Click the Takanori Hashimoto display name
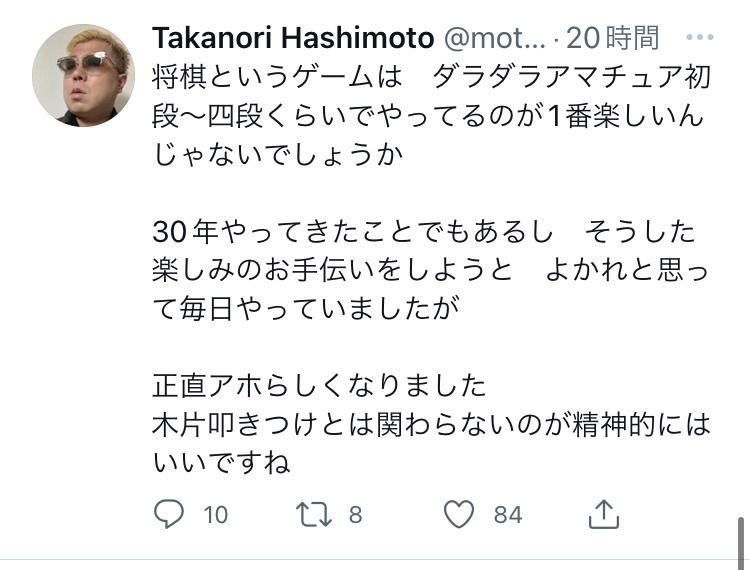Viewport: 750px width, 570px height. click(x=292, y=38)
